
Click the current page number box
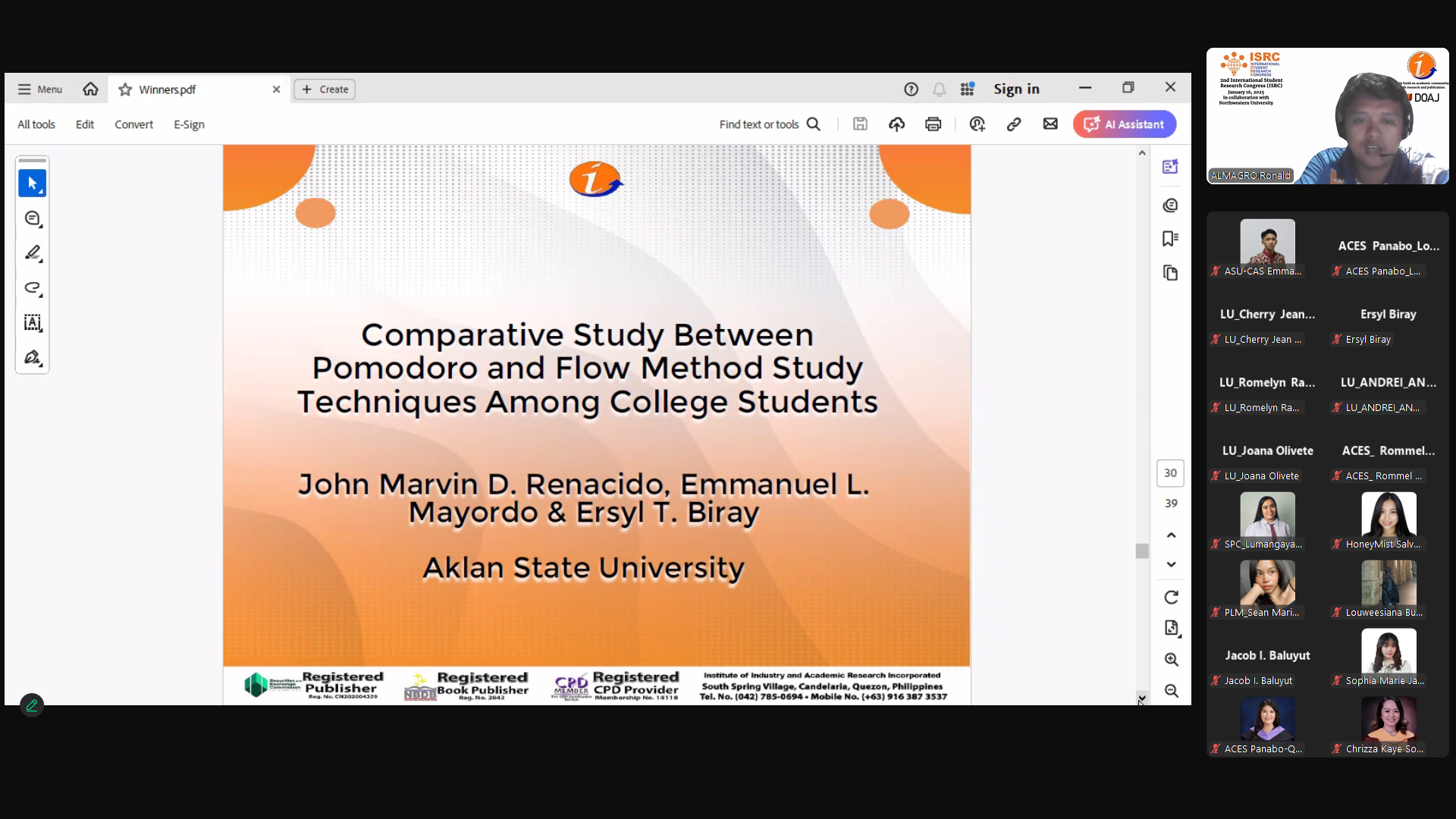pos(1170,473)
